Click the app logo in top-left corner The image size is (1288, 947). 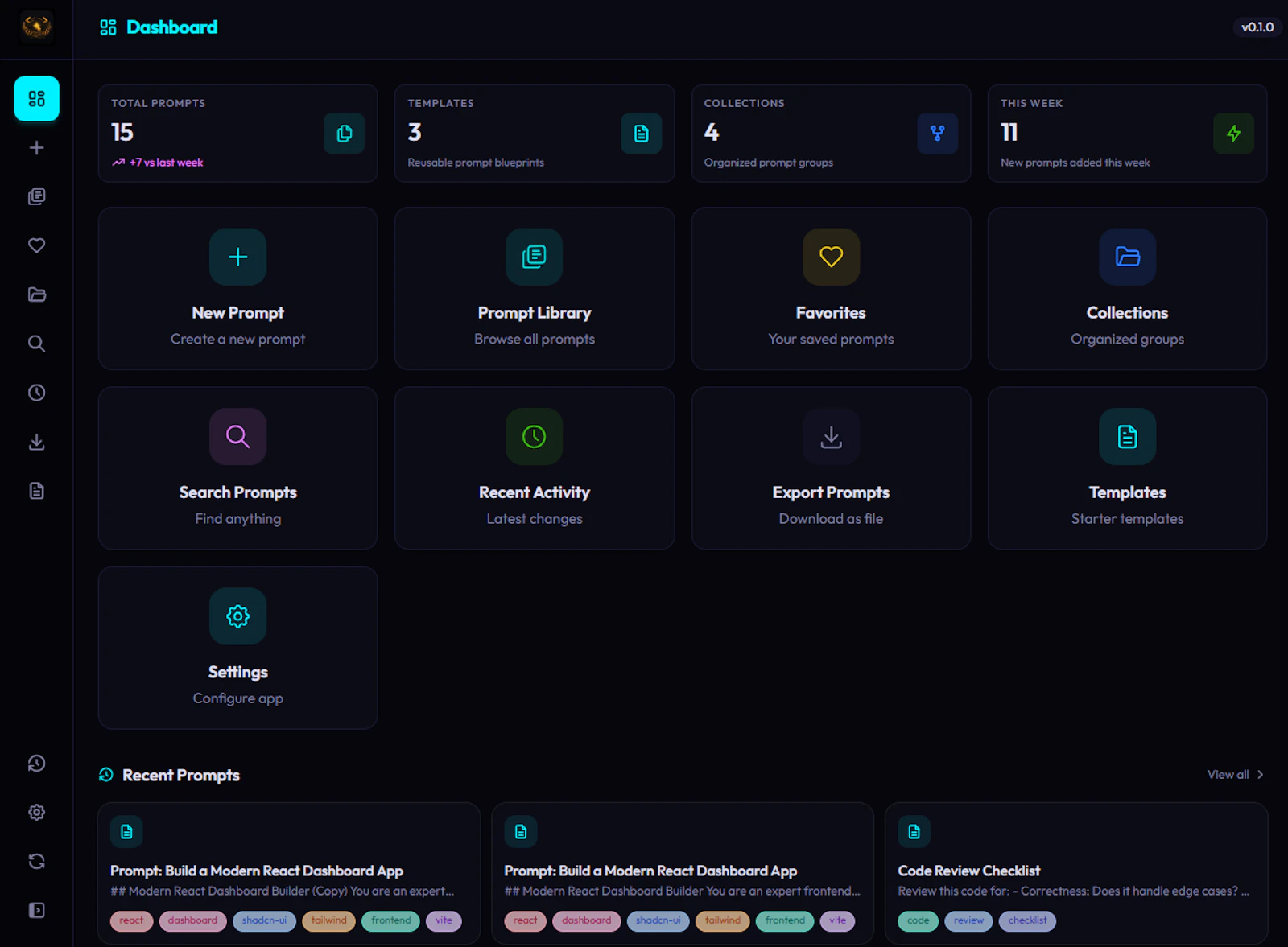[x=36, y=28]
